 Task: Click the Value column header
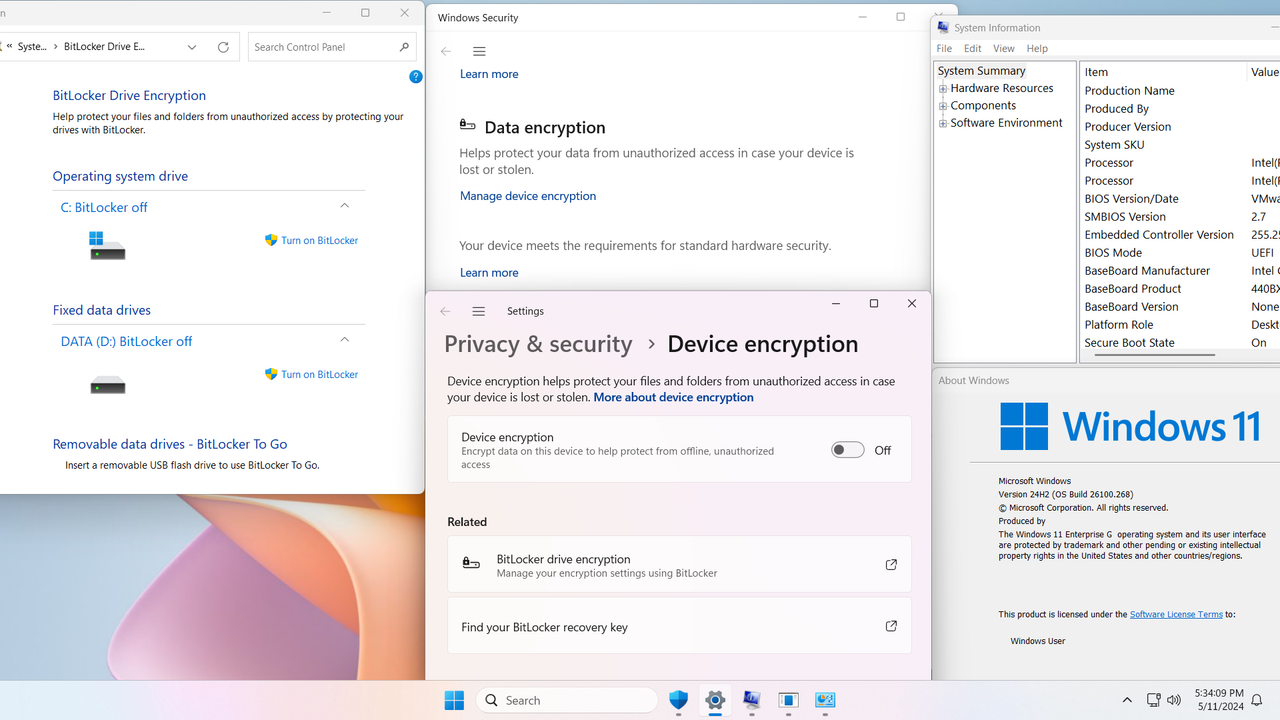(x=1263, y=72)
